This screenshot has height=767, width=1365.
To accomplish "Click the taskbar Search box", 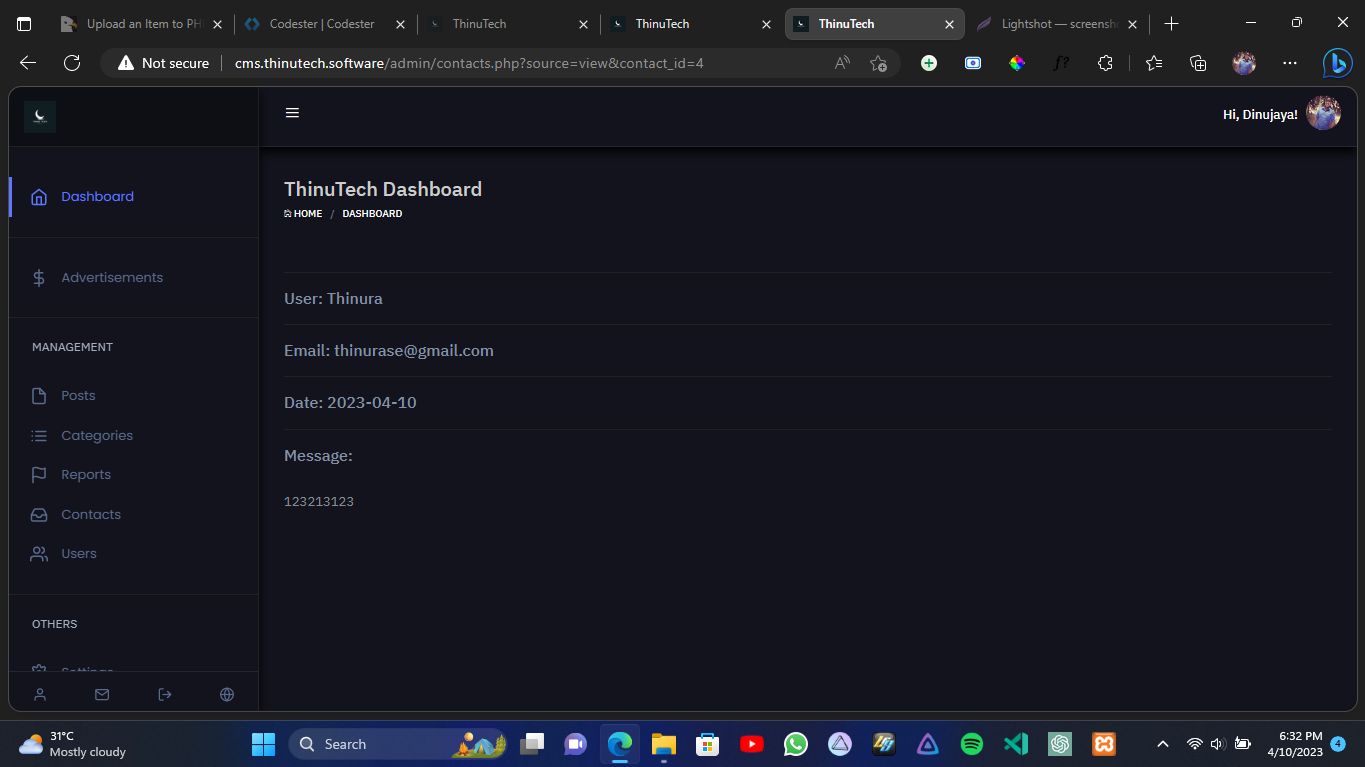I will (x=398, y=744).
